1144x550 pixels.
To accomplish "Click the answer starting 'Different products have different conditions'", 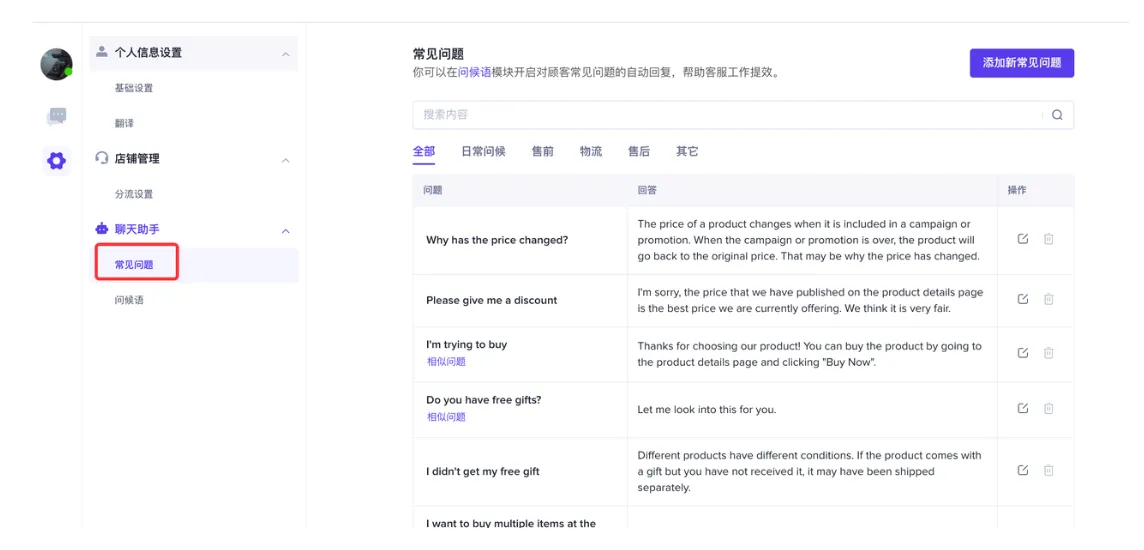I will pos(809,471).
